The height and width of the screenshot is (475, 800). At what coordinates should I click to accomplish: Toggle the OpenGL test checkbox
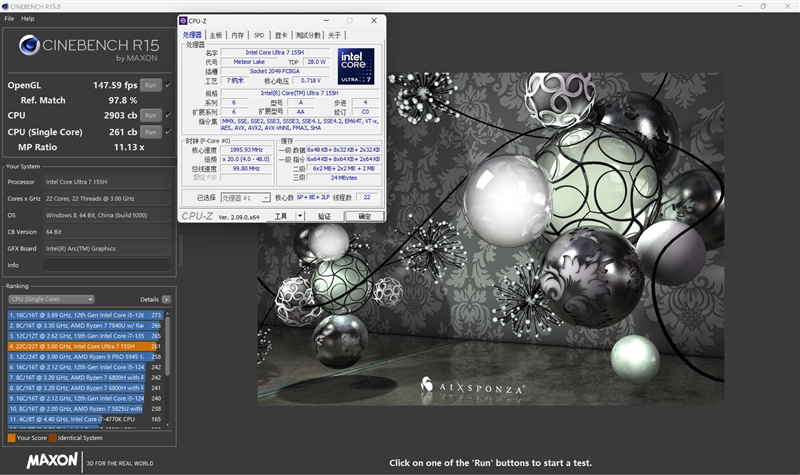point(168,86)
